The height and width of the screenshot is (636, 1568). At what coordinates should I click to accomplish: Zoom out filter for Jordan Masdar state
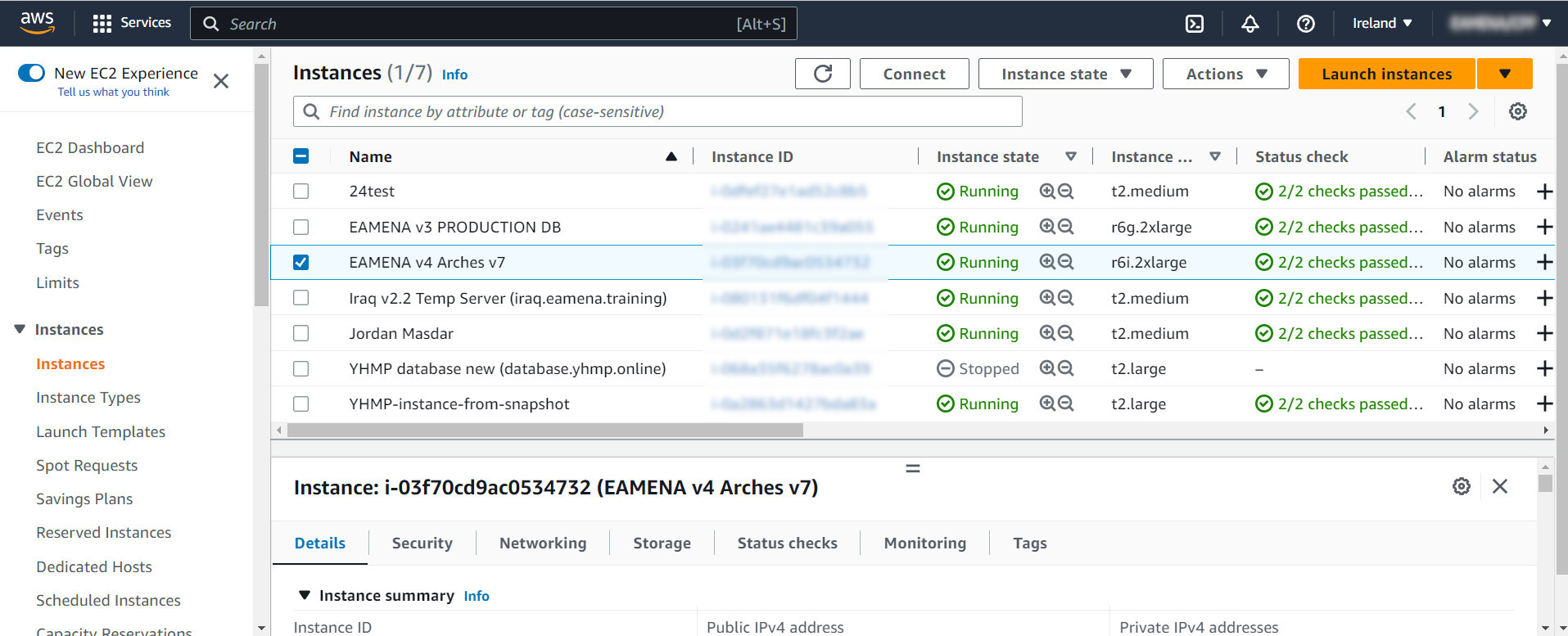click(1065, 332)
